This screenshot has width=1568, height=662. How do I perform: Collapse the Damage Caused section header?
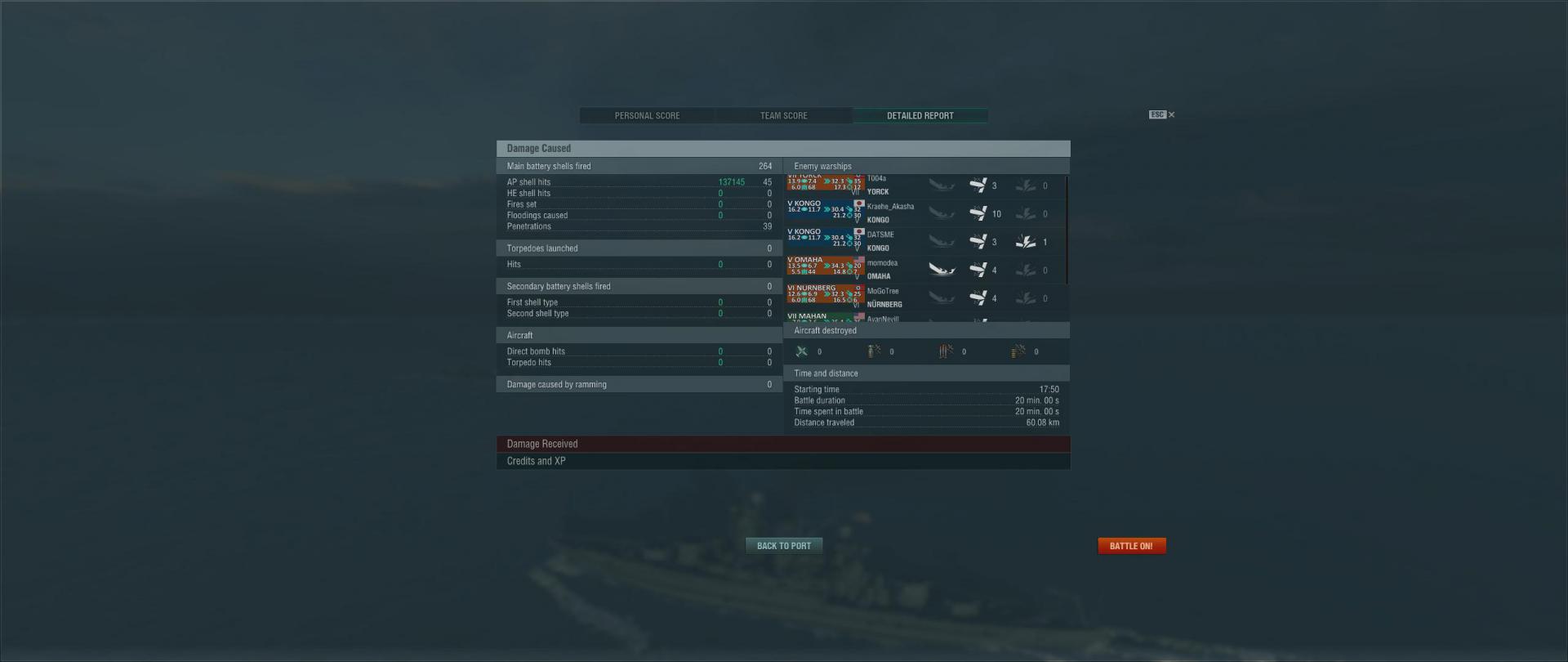click(x=783, y=148)
